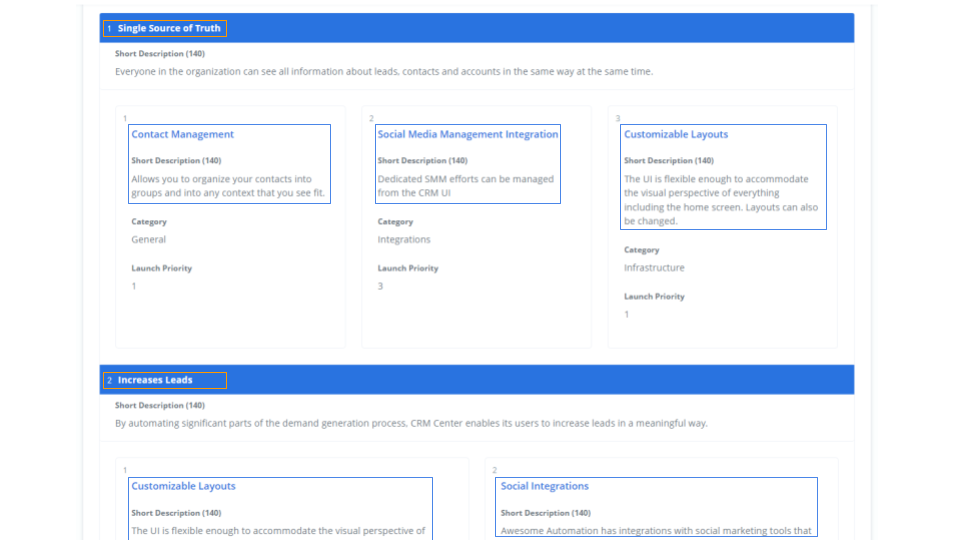960x540 pixels.
Task: Open Customizable Layouts link with Infrastructure category
Action: [676, 134]
